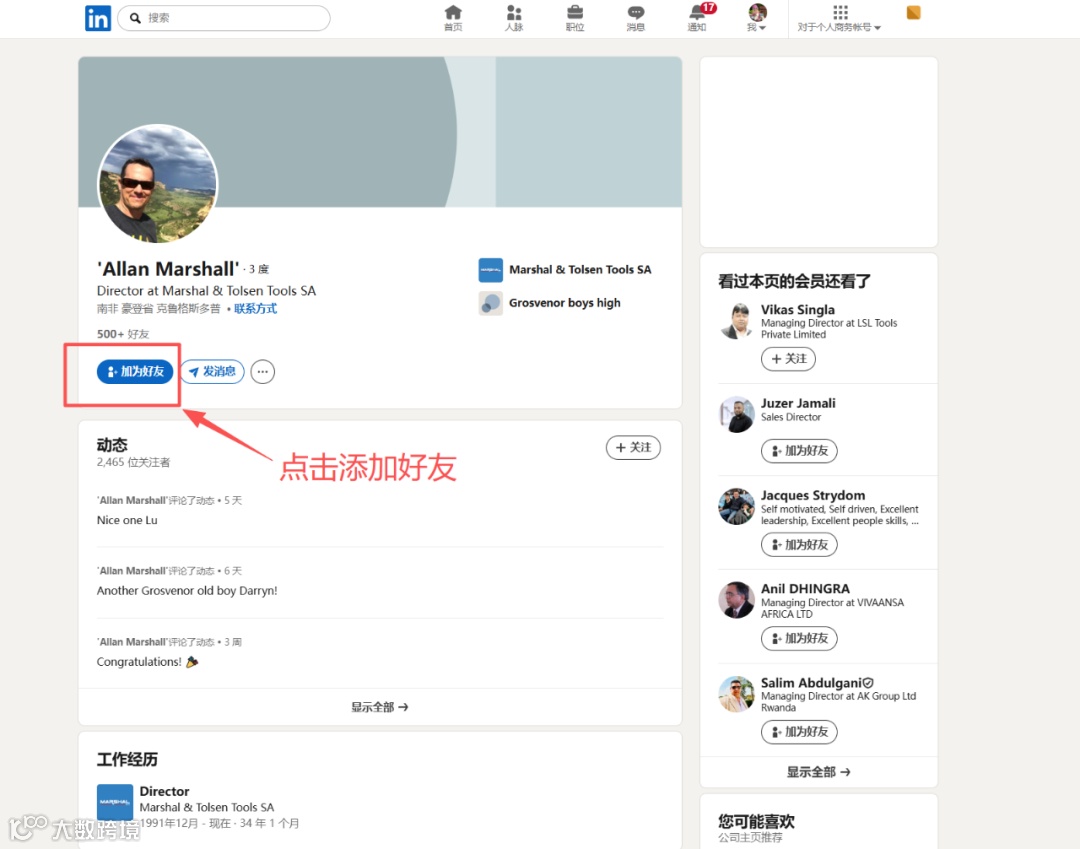Image resolution: width=1080 pixels, height=849 pixels.
Task: Click 显示全部 under the activity section
Action: (380, 707)
